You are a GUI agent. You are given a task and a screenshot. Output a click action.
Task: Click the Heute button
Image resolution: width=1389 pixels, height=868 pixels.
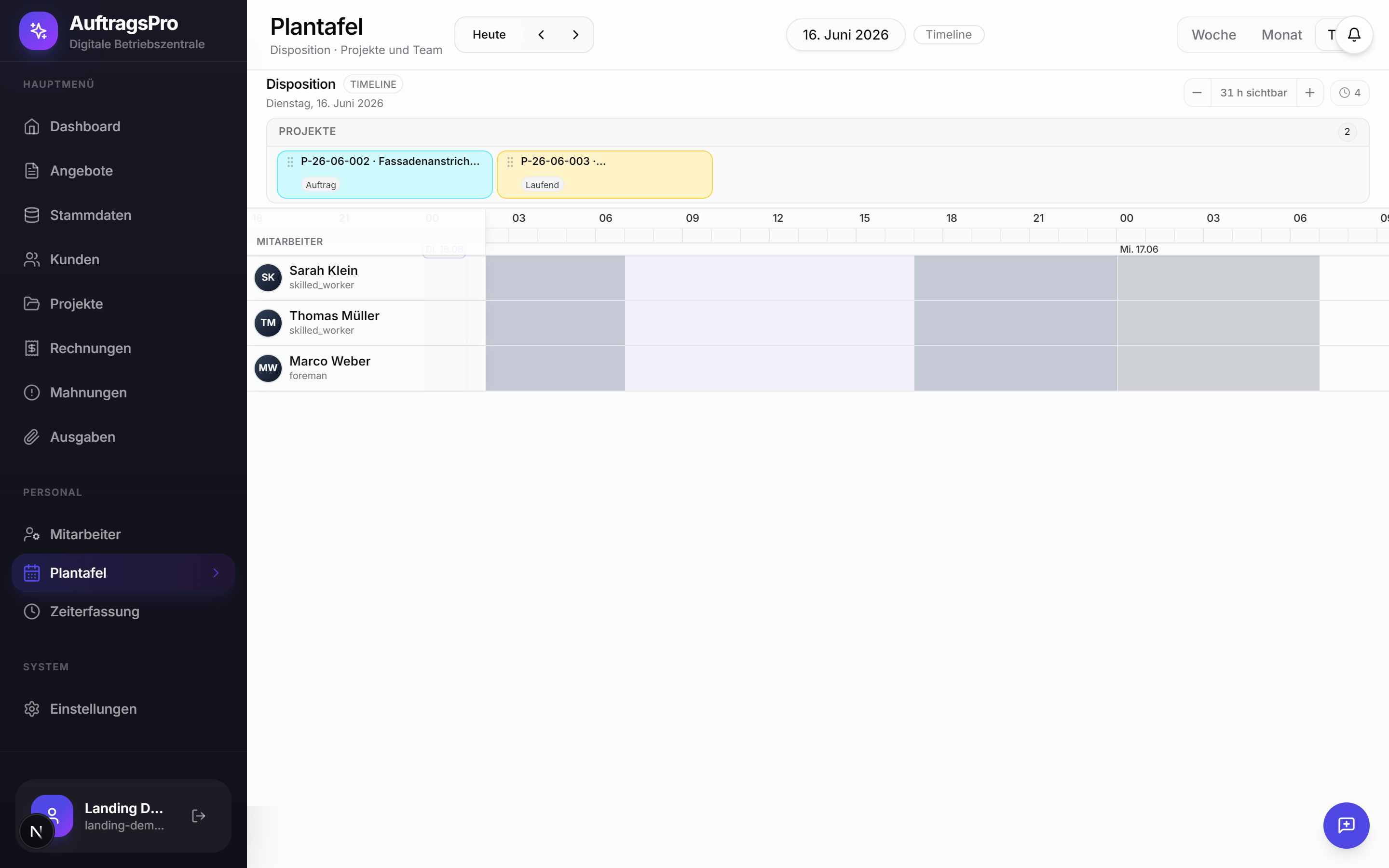(489, 34)
